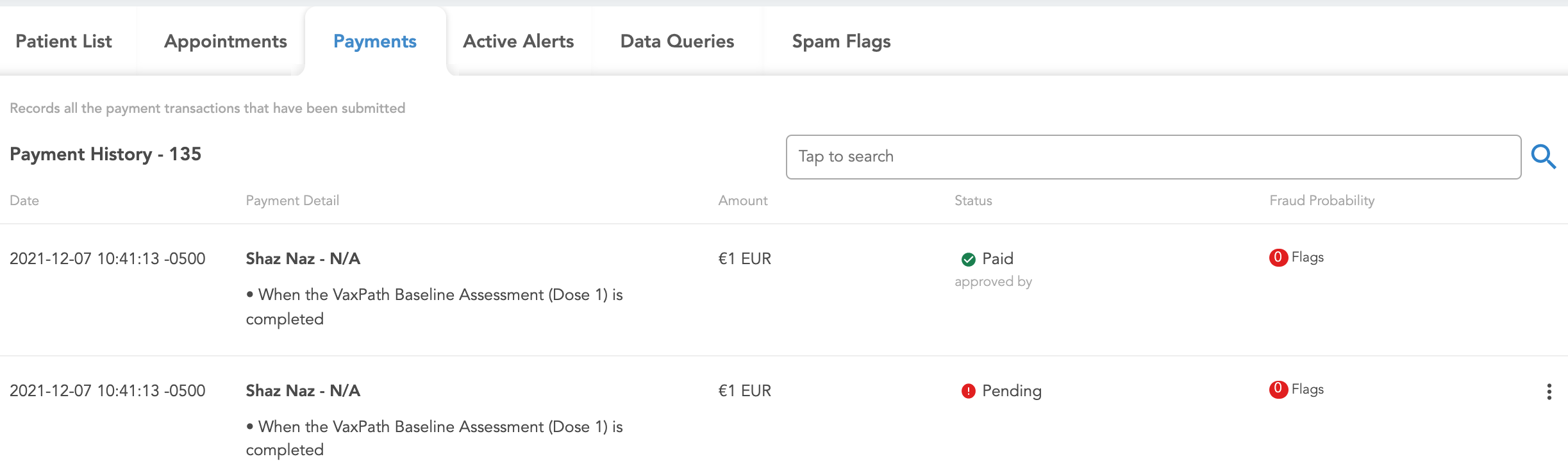1568x468 pixels.
Task: Click the Payment Detail column header
Action: coord(292,201)
